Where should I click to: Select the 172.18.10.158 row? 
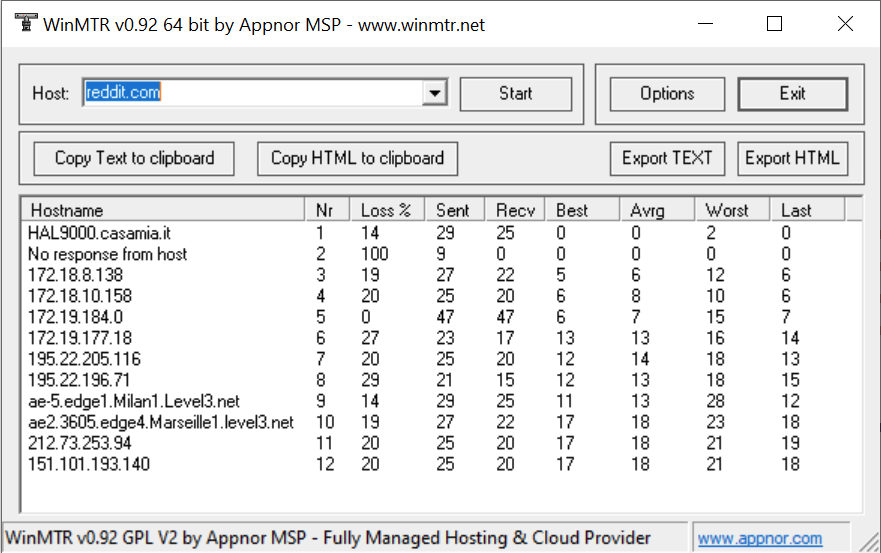click(x=441, y=296)
